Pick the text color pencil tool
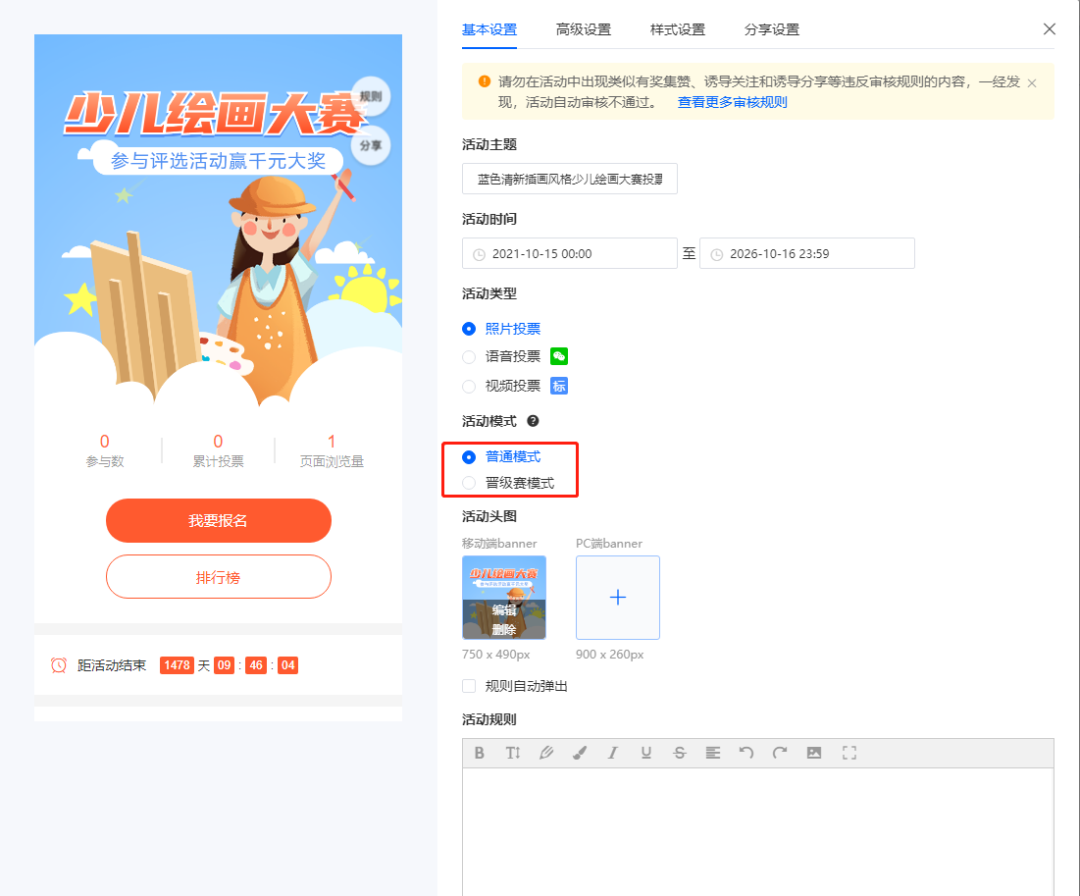This screenshot has height=896, width=1080. point(546,753)
